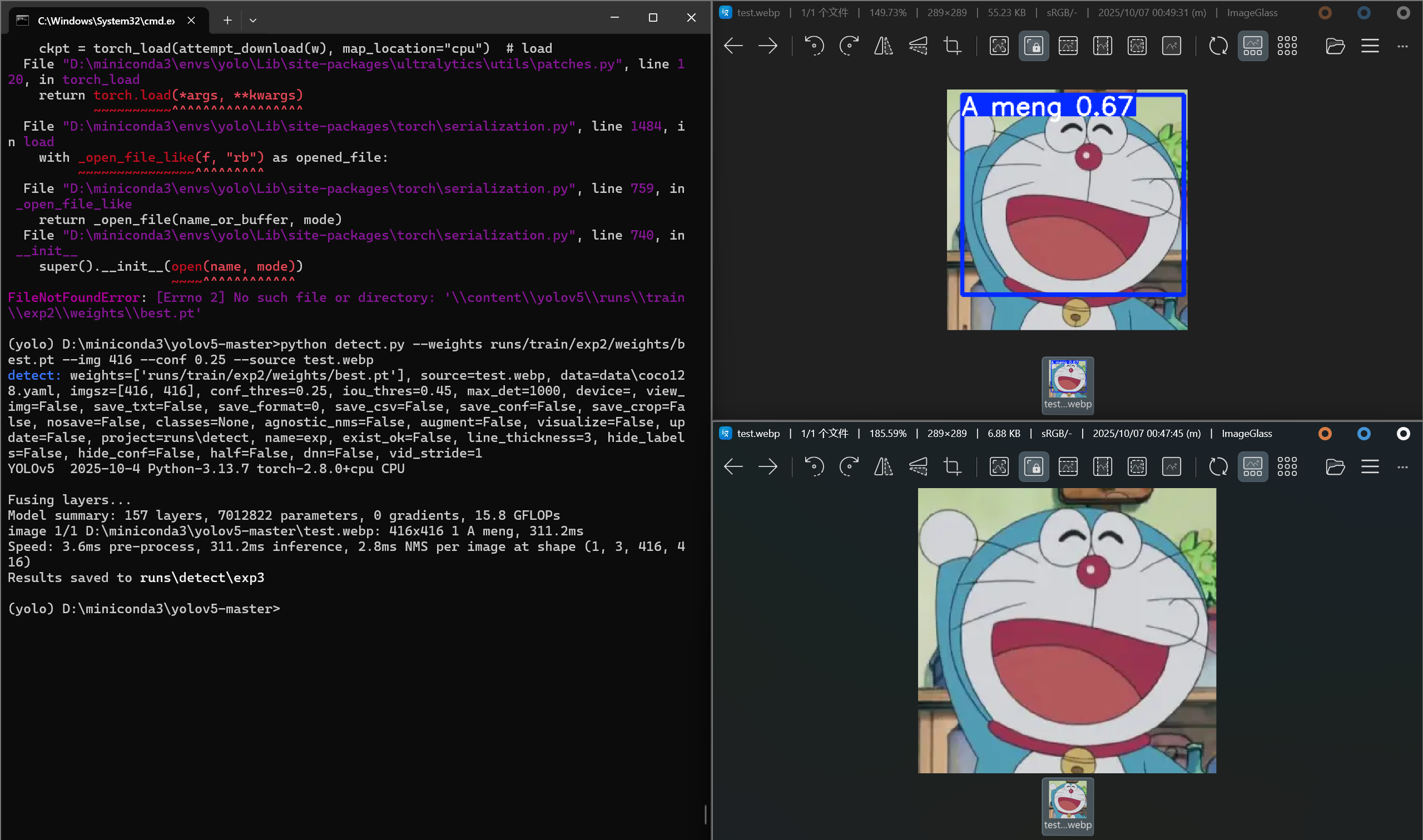Expand the three-dots overflow in bottom viewer toolbar
Image resolution: width=1423 pixels, height=840 pixels.
point(1402,466)
